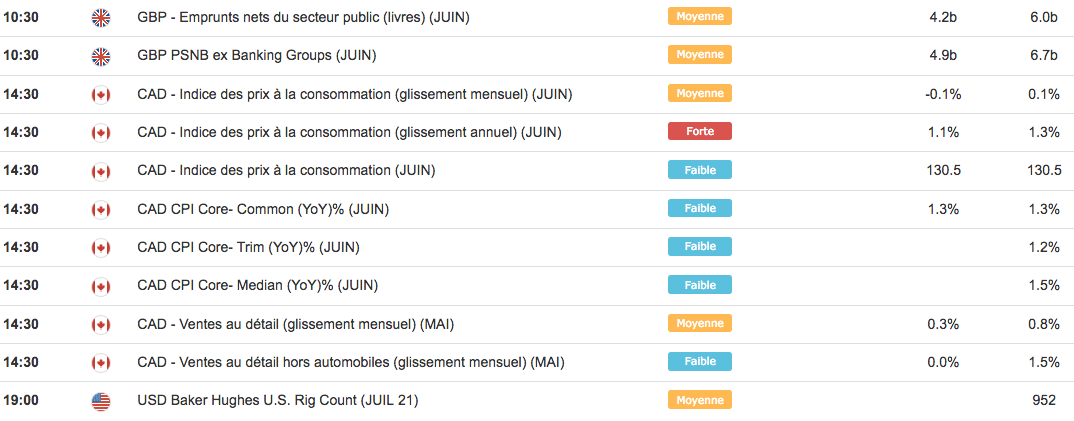Open USD Baker Hughes U.S. Rig Count event
This screenshot has width=1074, height=421.
point(277,401)
